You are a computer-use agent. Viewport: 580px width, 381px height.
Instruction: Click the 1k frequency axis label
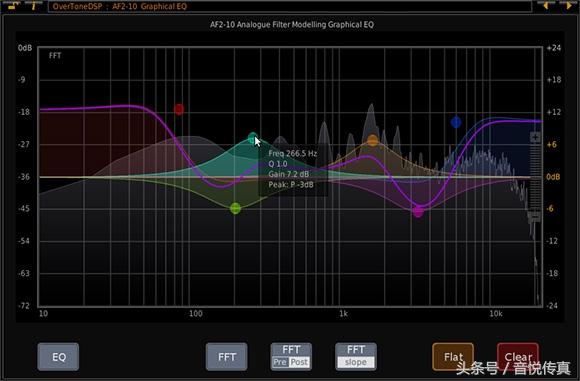(343, 314)
